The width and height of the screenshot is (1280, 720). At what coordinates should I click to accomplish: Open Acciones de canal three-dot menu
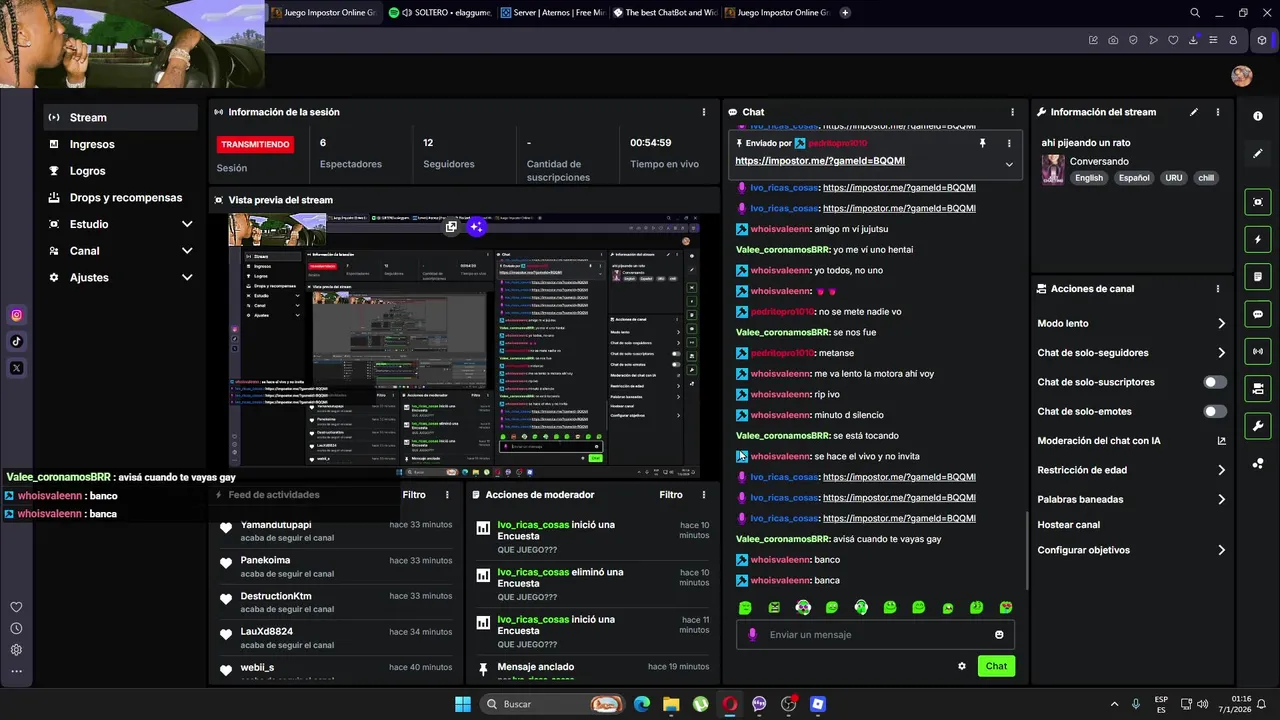point(1217,289)
